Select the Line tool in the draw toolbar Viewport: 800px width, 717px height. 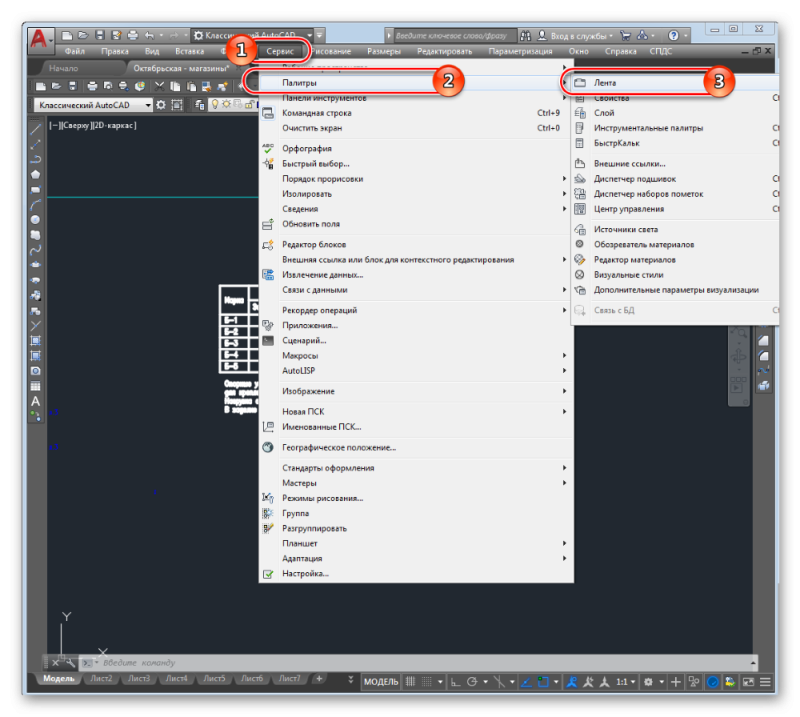pos(35,129)
